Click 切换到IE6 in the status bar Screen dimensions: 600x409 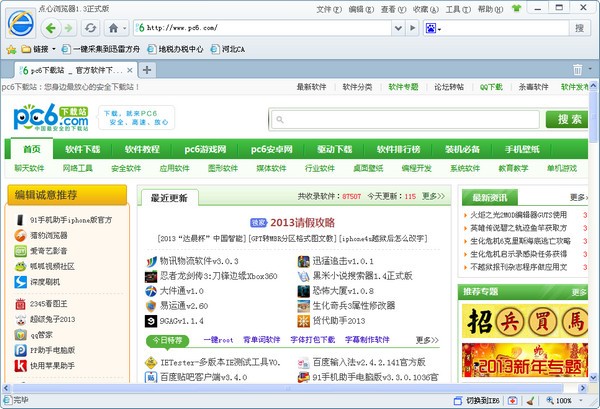[476, 401]
